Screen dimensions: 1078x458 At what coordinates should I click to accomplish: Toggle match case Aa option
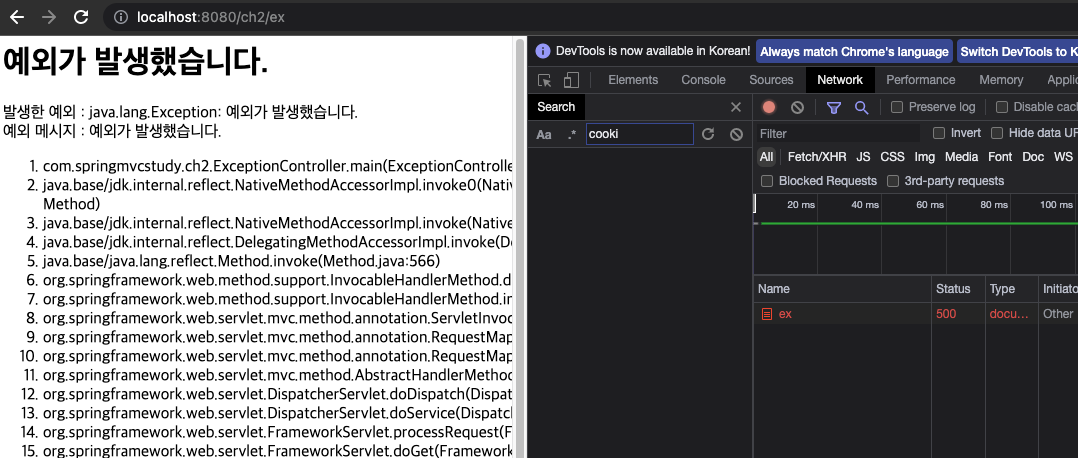pos(544,134)
